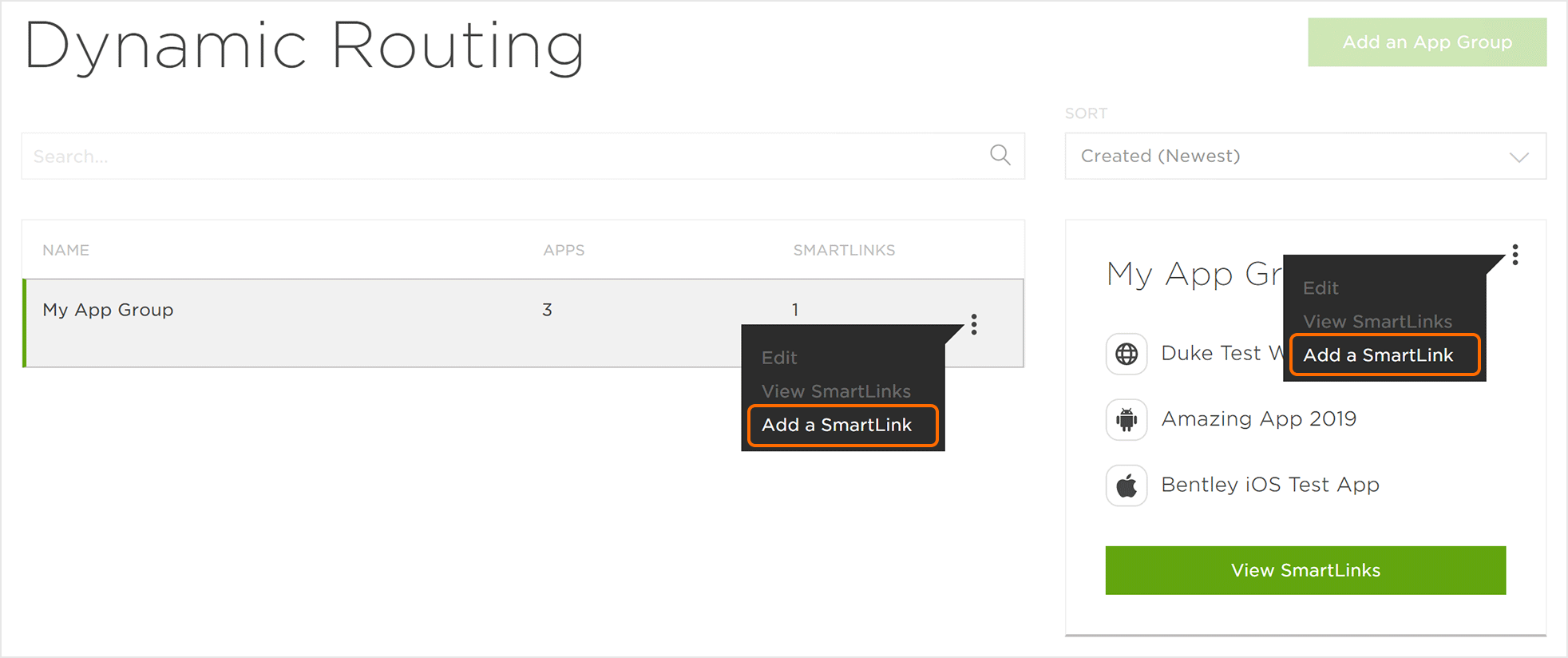Choose Edit in the row context menu

(x=779, y=358)
